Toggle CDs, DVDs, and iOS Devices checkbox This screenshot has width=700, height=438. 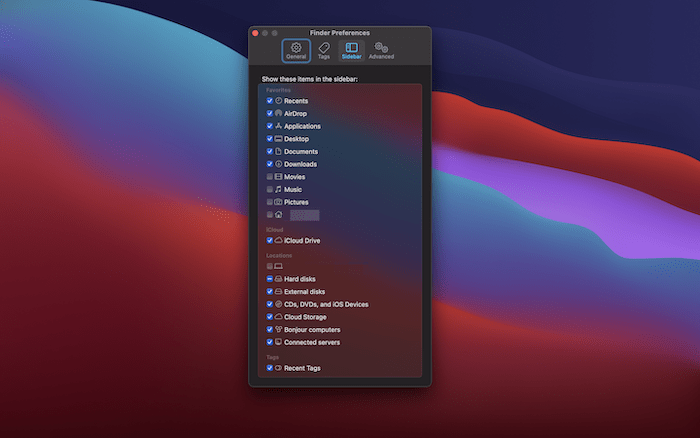click(x=270, y=304)
